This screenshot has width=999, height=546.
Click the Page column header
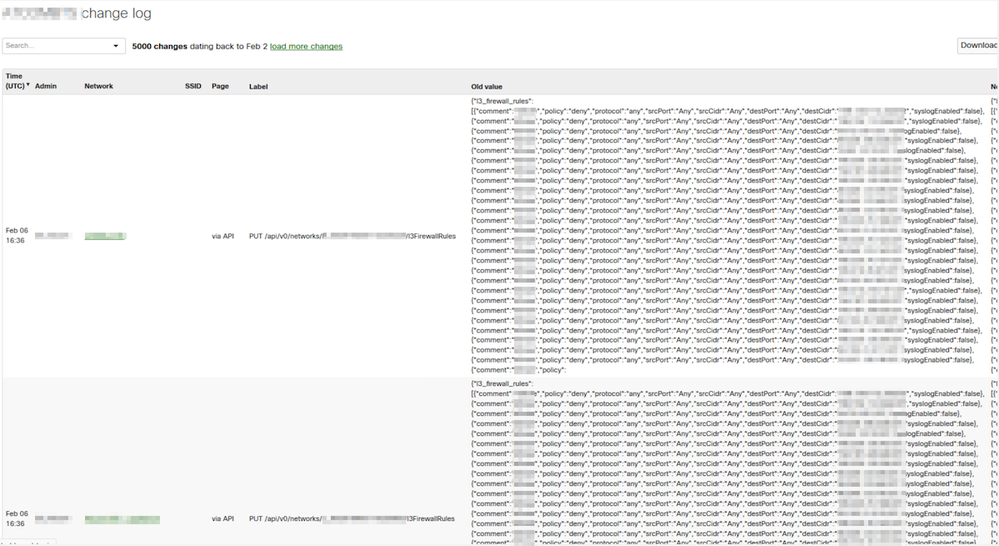pyautogui.click(x=220, y=86)
